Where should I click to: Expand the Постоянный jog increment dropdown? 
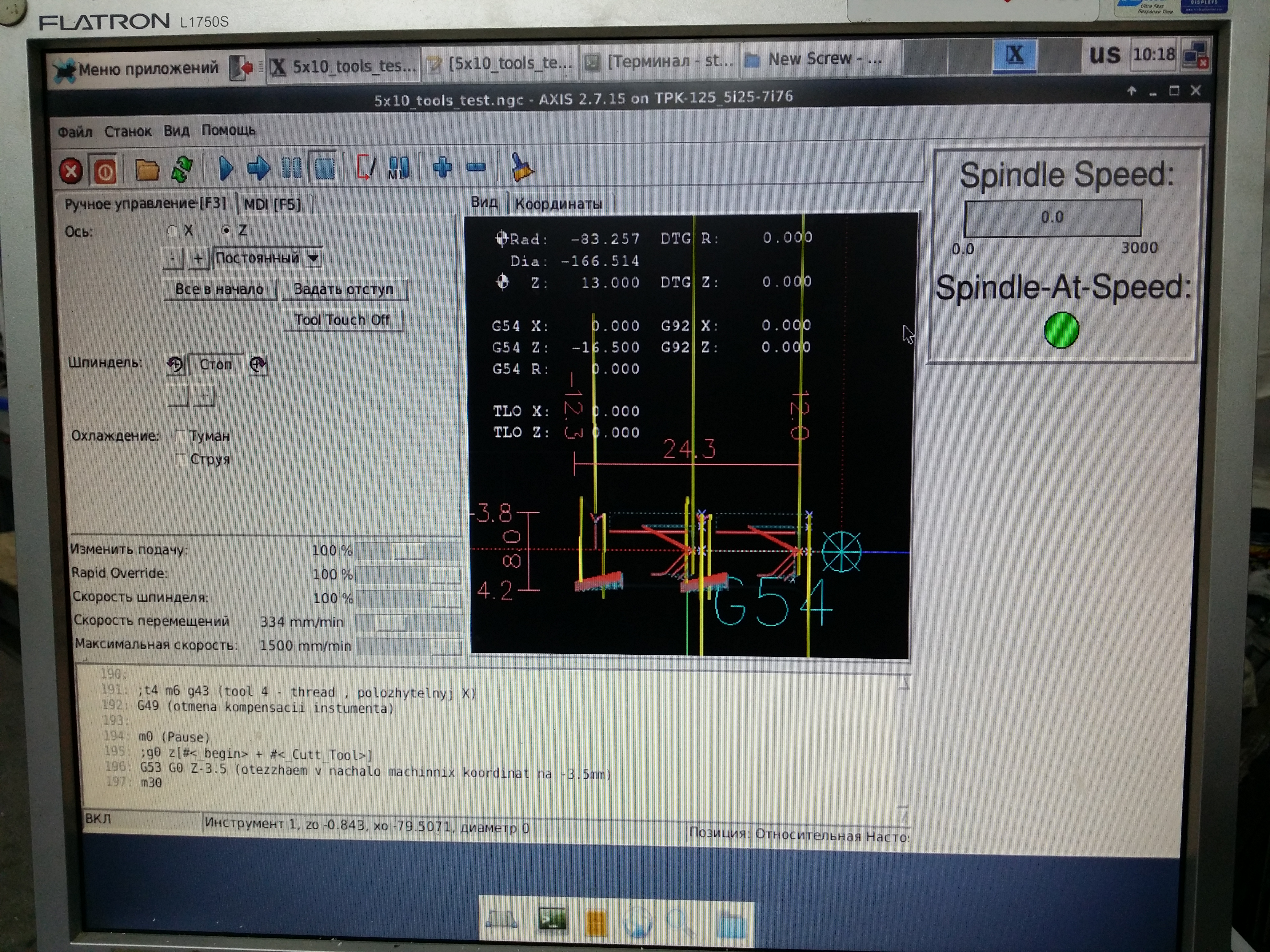click(314, 258)
